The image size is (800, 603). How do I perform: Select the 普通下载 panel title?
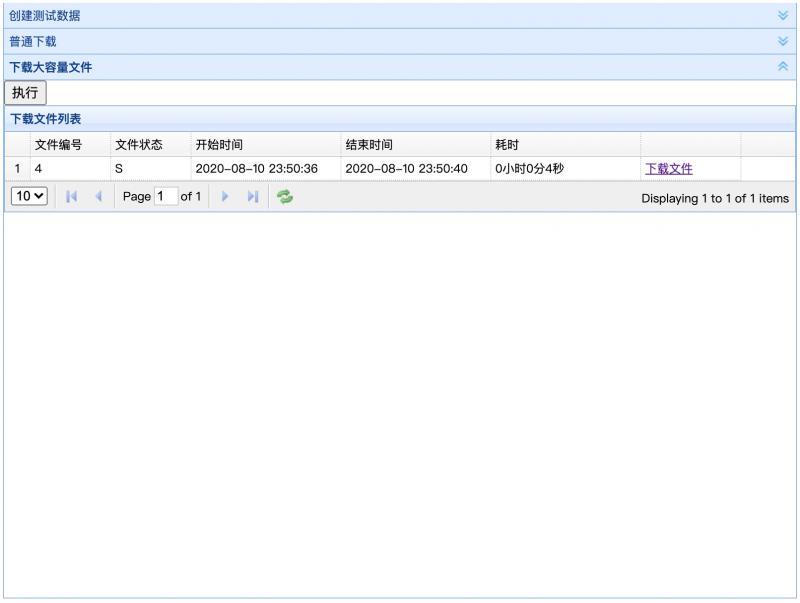[x=33, y=41]
